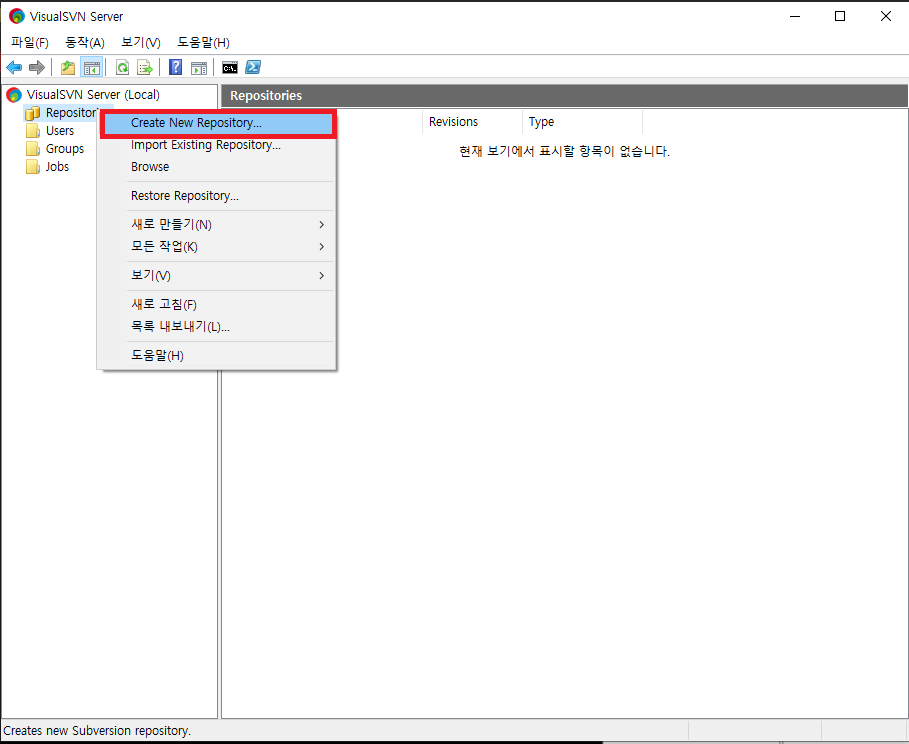The image size is (909, 744).
Task: Maximize the VisualSVN Server window
Action: 839,16
